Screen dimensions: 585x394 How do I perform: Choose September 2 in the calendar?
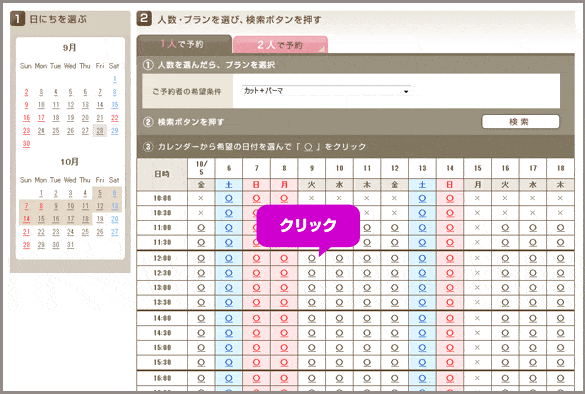(x=26, y=92)
